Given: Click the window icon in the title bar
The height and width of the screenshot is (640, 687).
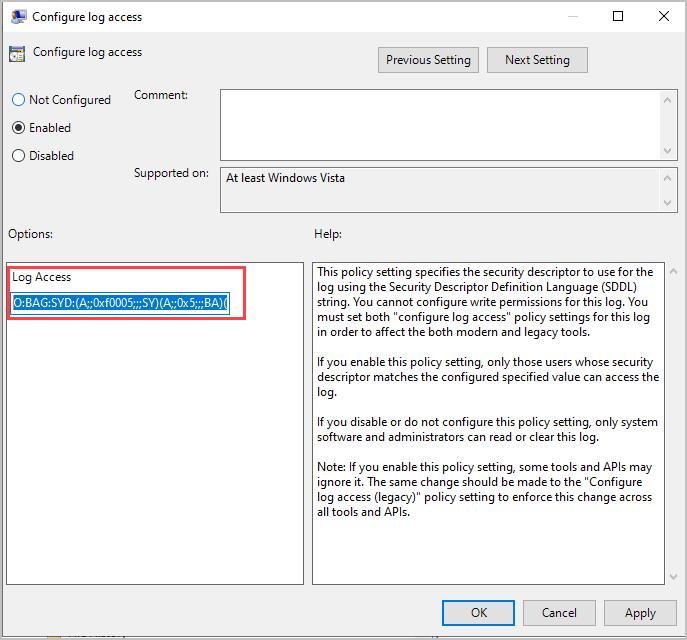Looking at the screenshot, I should (x=17, y=17).
